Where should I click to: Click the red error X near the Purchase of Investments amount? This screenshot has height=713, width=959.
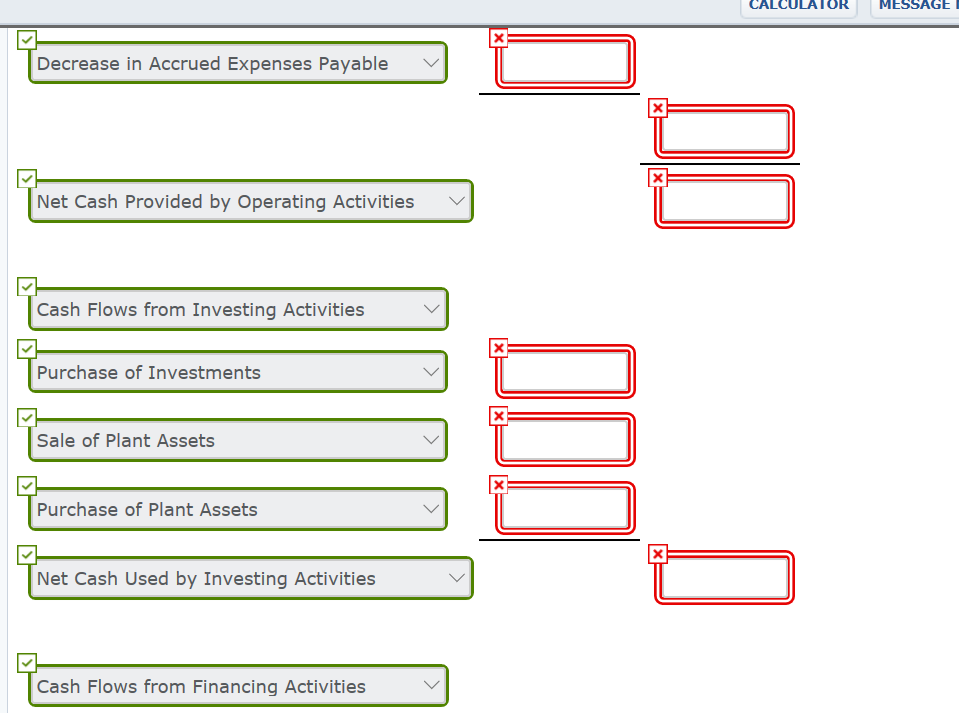tap(498, 348)
